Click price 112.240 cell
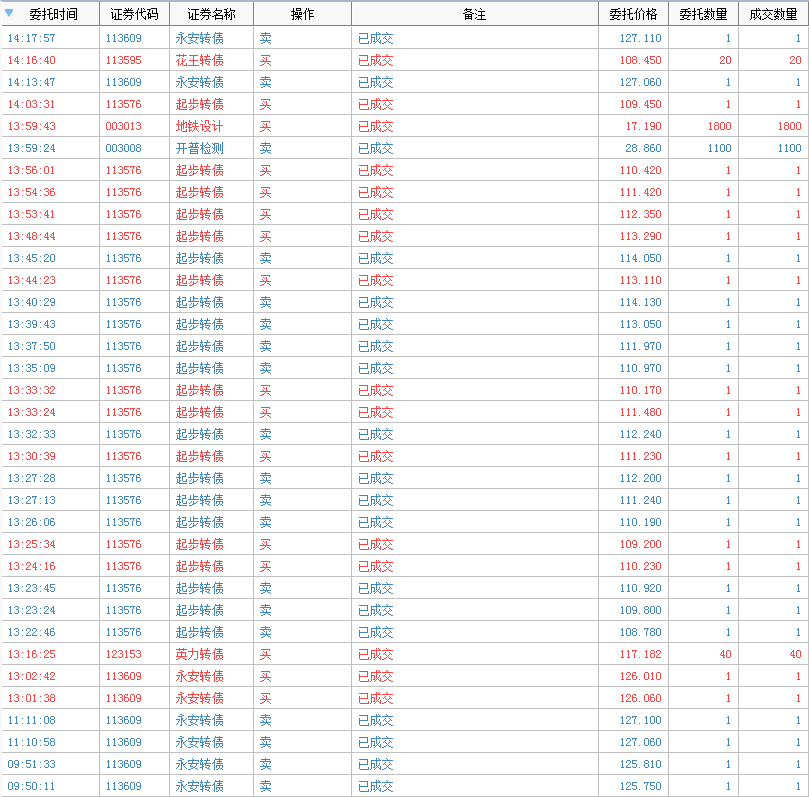This screenshot has width=809, height=797. point(640,434)
